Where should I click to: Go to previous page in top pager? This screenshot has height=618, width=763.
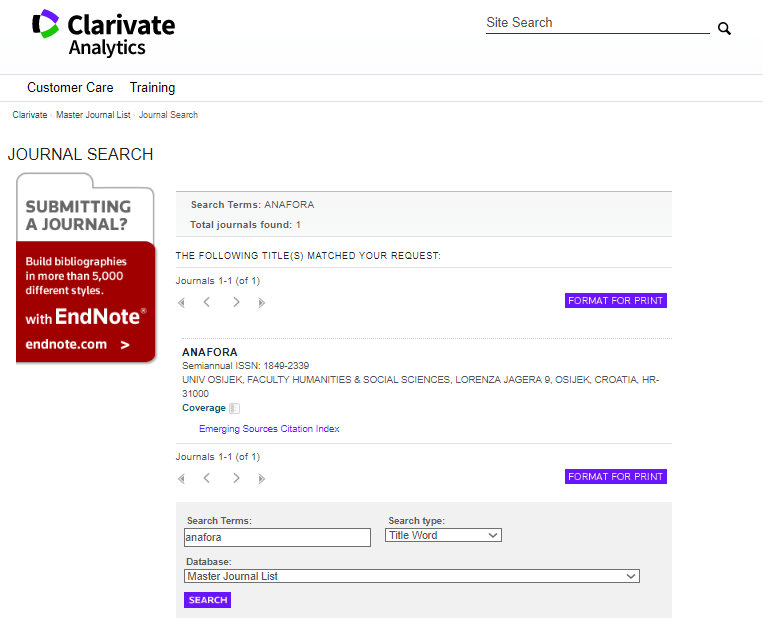(207, 302)
